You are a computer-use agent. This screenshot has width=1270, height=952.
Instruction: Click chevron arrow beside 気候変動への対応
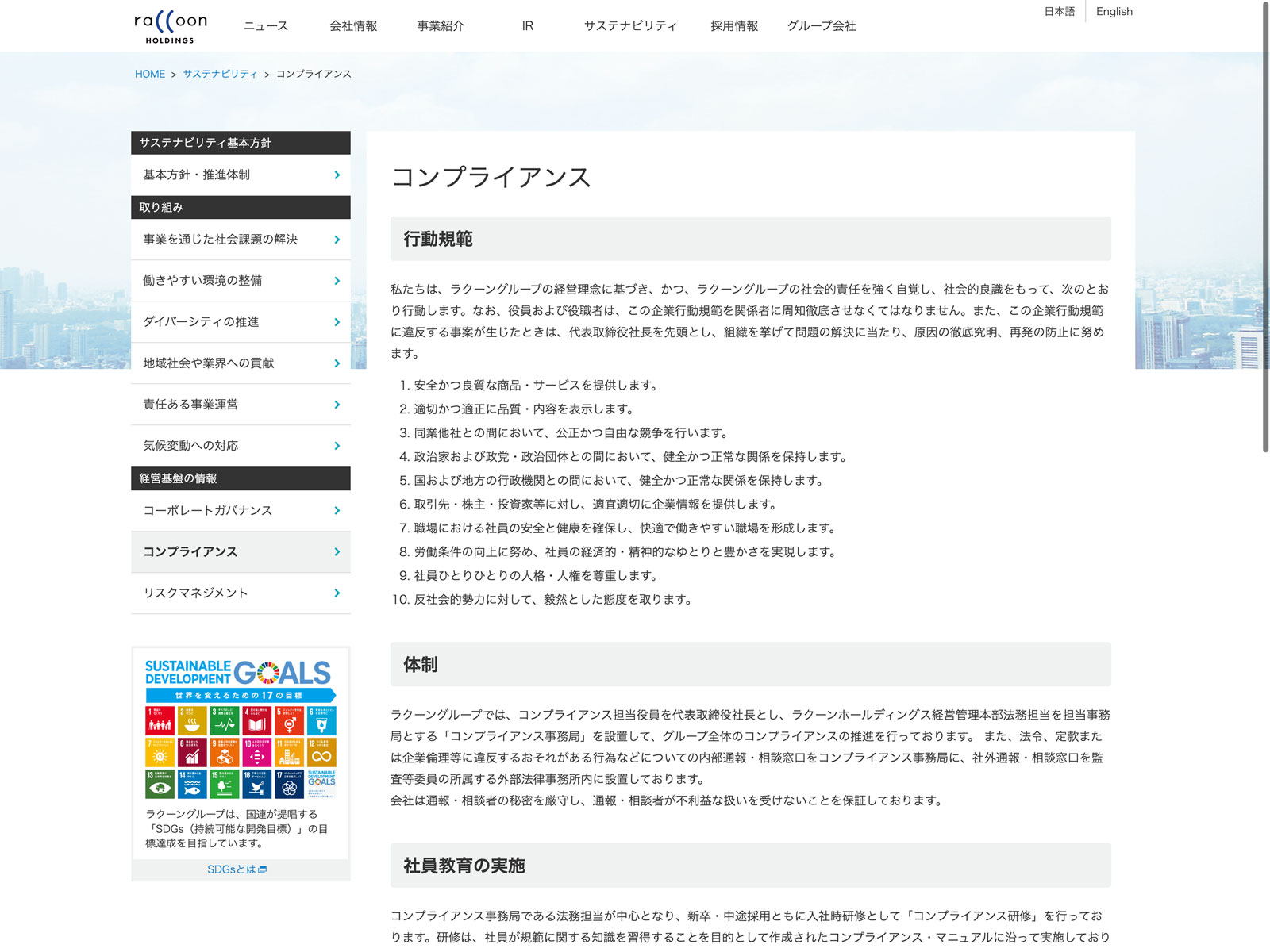coord(337,446)
